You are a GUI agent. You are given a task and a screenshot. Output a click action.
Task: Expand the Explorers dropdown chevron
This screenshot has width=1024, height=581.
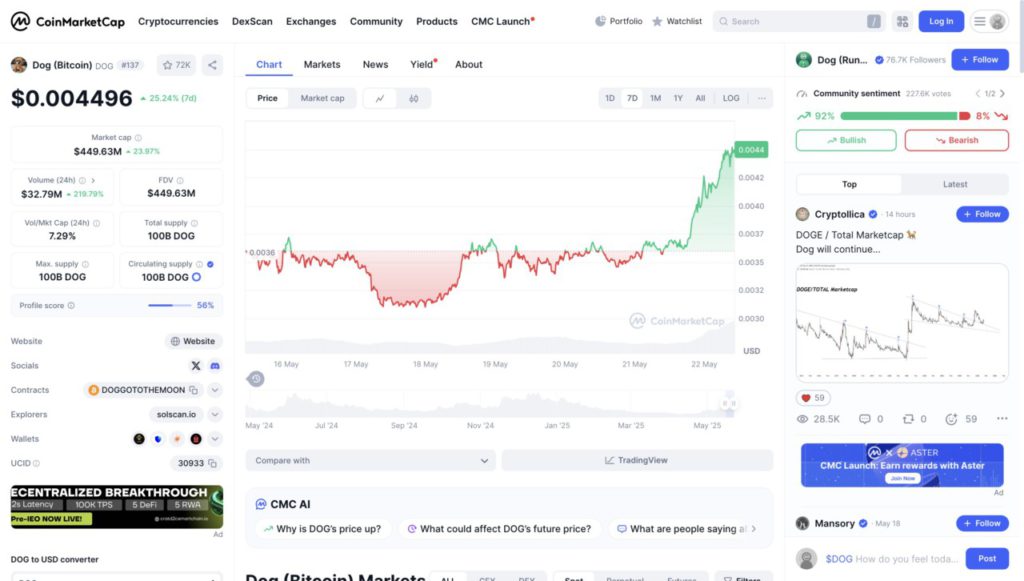point(215,414)
